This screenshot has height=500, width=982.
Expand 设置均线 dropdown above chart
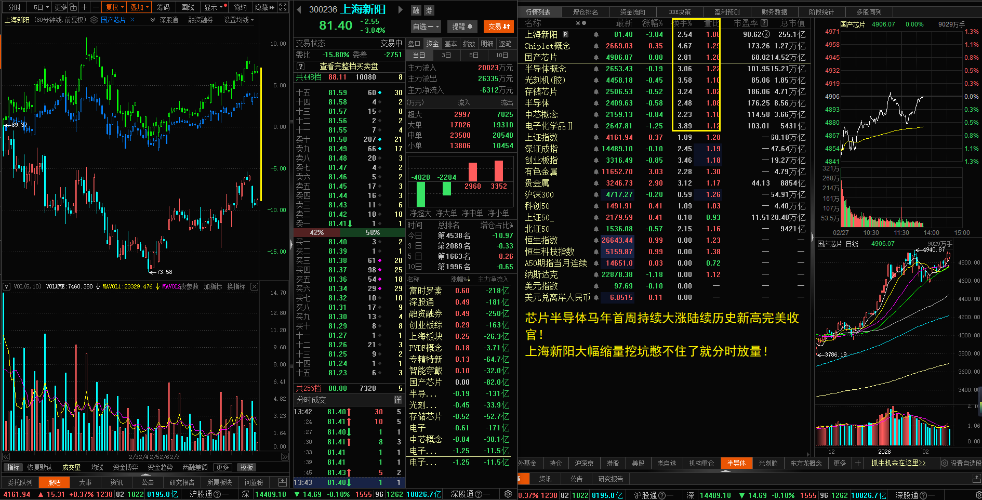click(239, 19)
